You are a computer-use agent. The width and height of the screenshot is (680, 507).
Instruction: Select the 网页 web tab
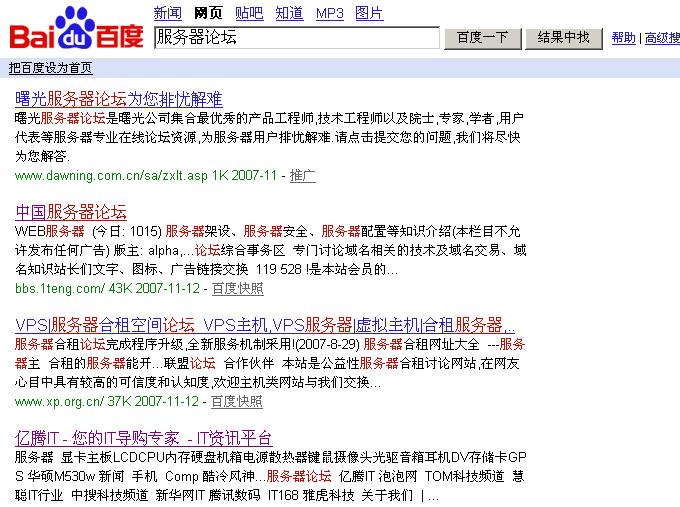pyautogui.click(x=208, y=13)
